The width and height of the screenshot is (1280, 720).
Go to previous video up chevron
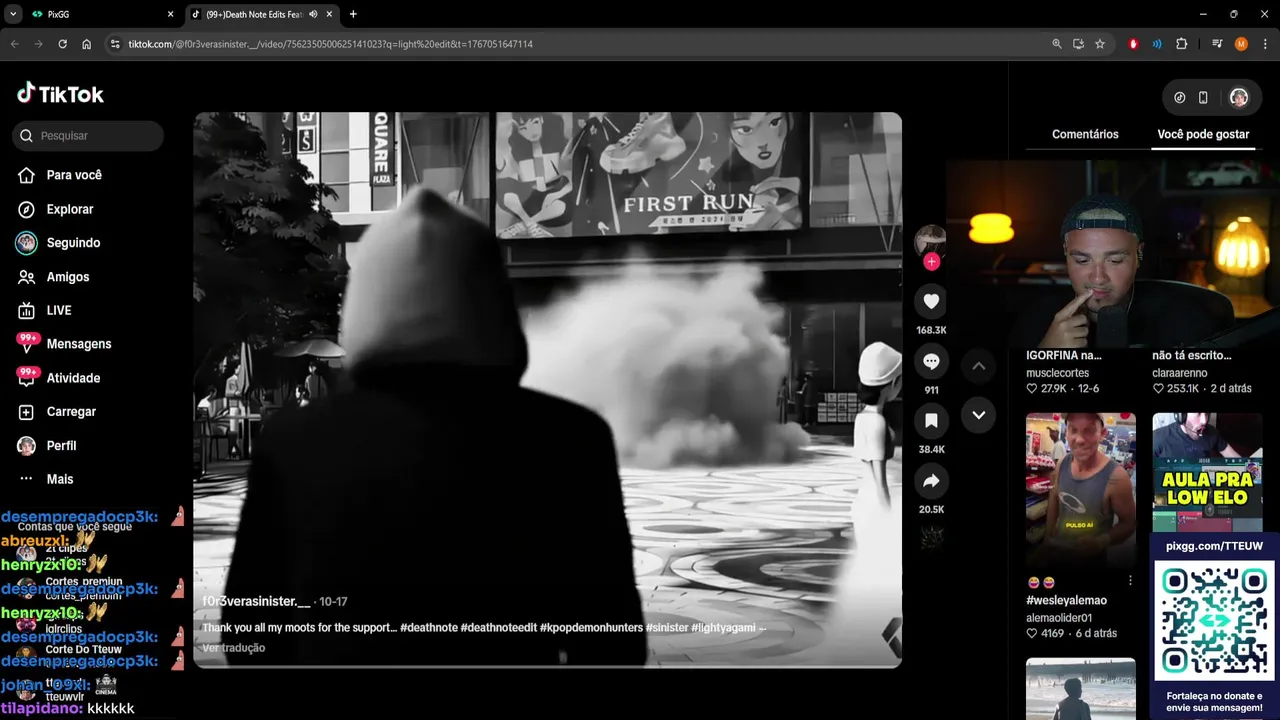(978, 366)
